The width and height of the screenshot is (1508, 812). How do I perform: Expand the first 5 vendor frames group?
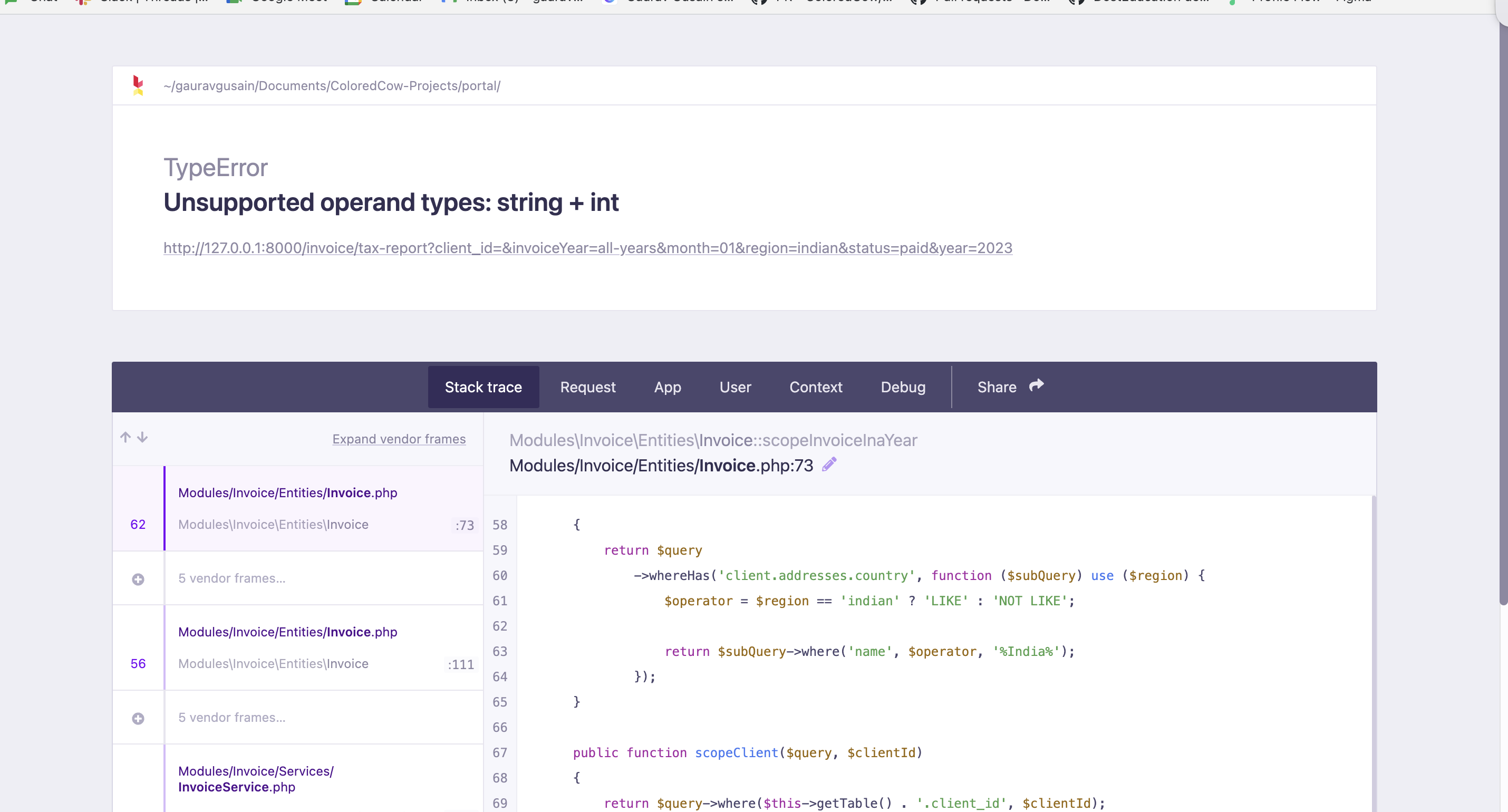pyautogui.click(x=138, y=579)
